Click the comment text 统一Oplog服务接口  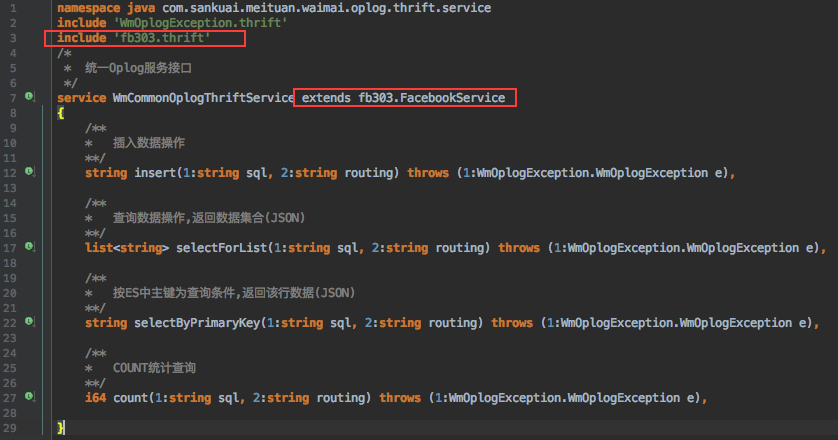[x=138, y=68]
